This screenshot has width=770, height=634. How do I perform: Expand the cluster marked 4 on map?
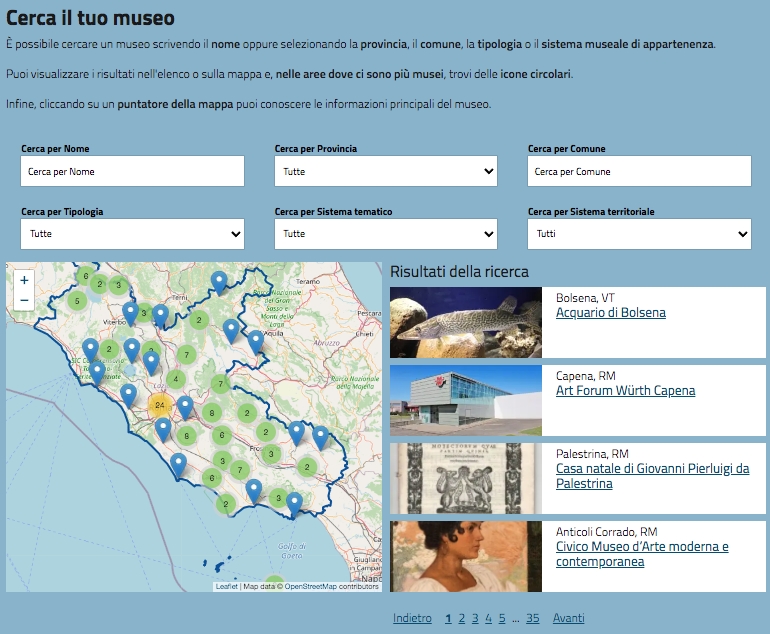point(176,379)
